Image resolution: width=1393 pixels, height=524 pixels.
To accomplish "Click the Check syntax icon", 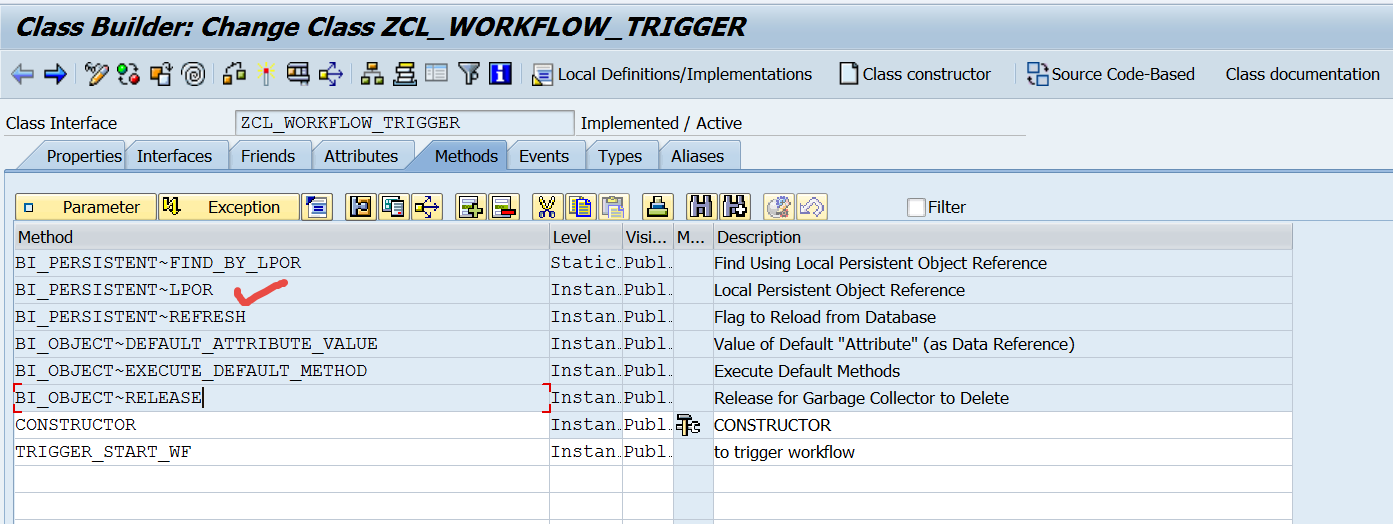I will (234, 74).
